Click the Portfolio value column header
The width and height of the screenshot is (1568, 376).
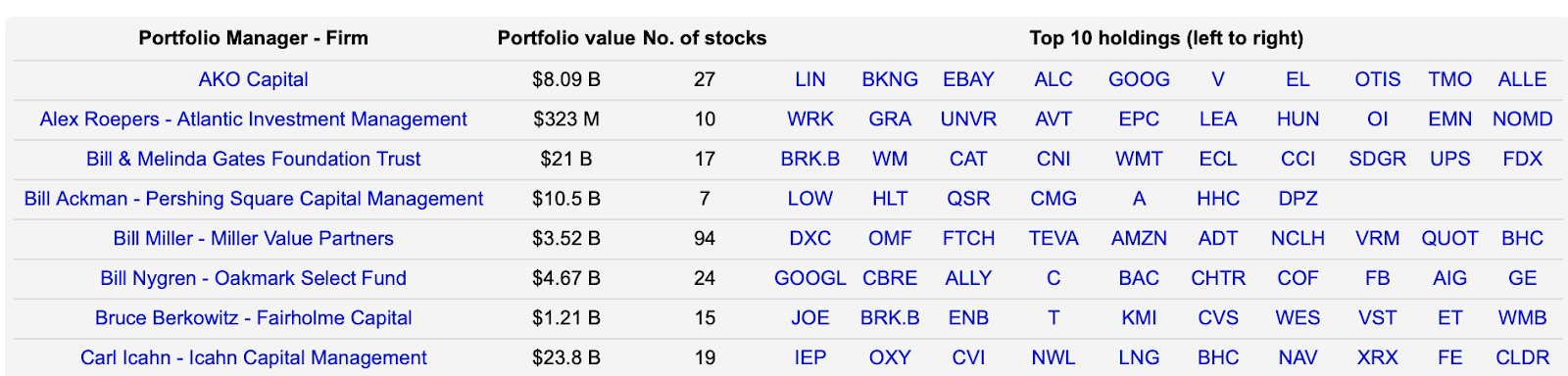[566, 38]
